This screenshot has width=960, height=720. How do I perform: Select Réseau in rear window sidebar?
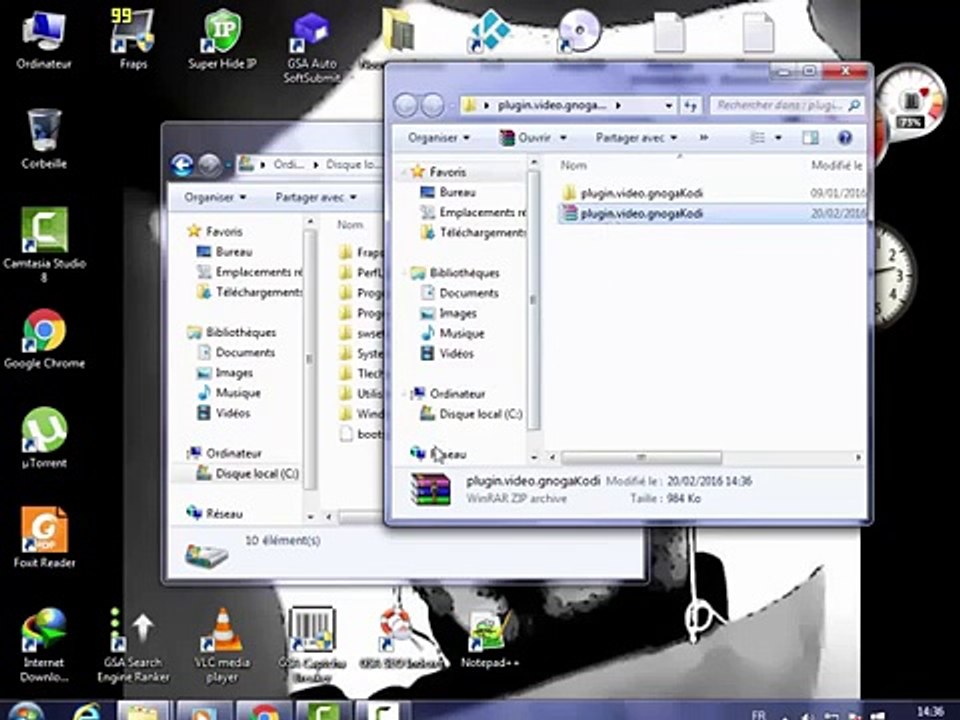(215, 513)
